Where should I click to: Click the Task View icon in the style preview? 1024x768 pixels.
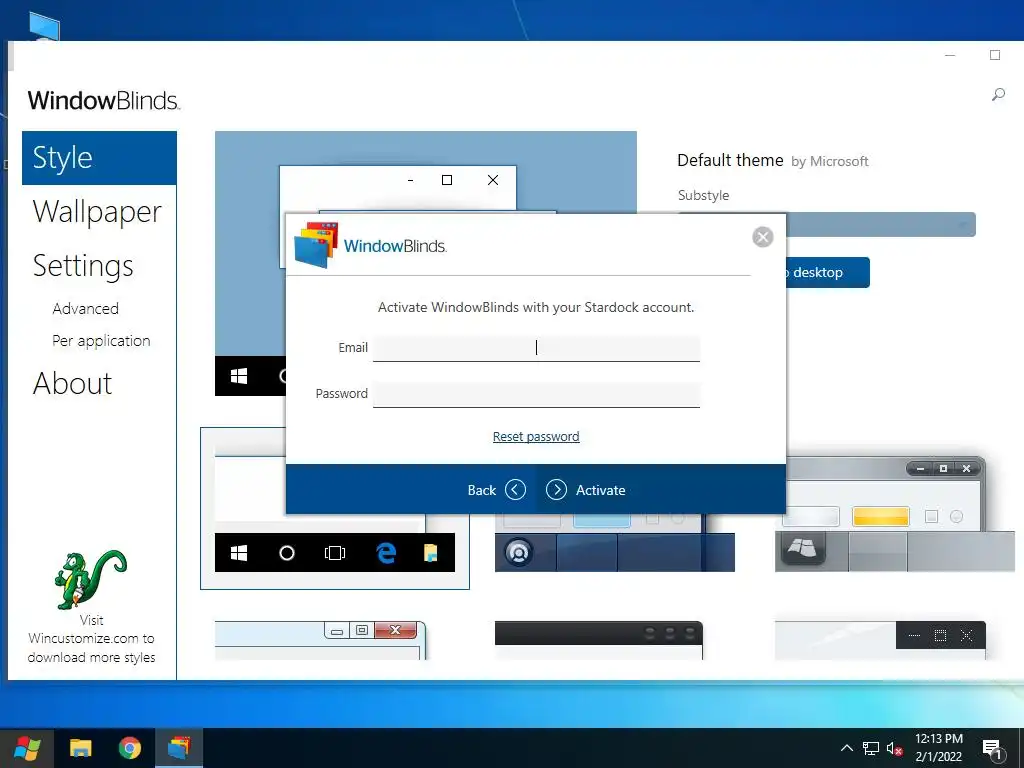[x=335, y=553]
